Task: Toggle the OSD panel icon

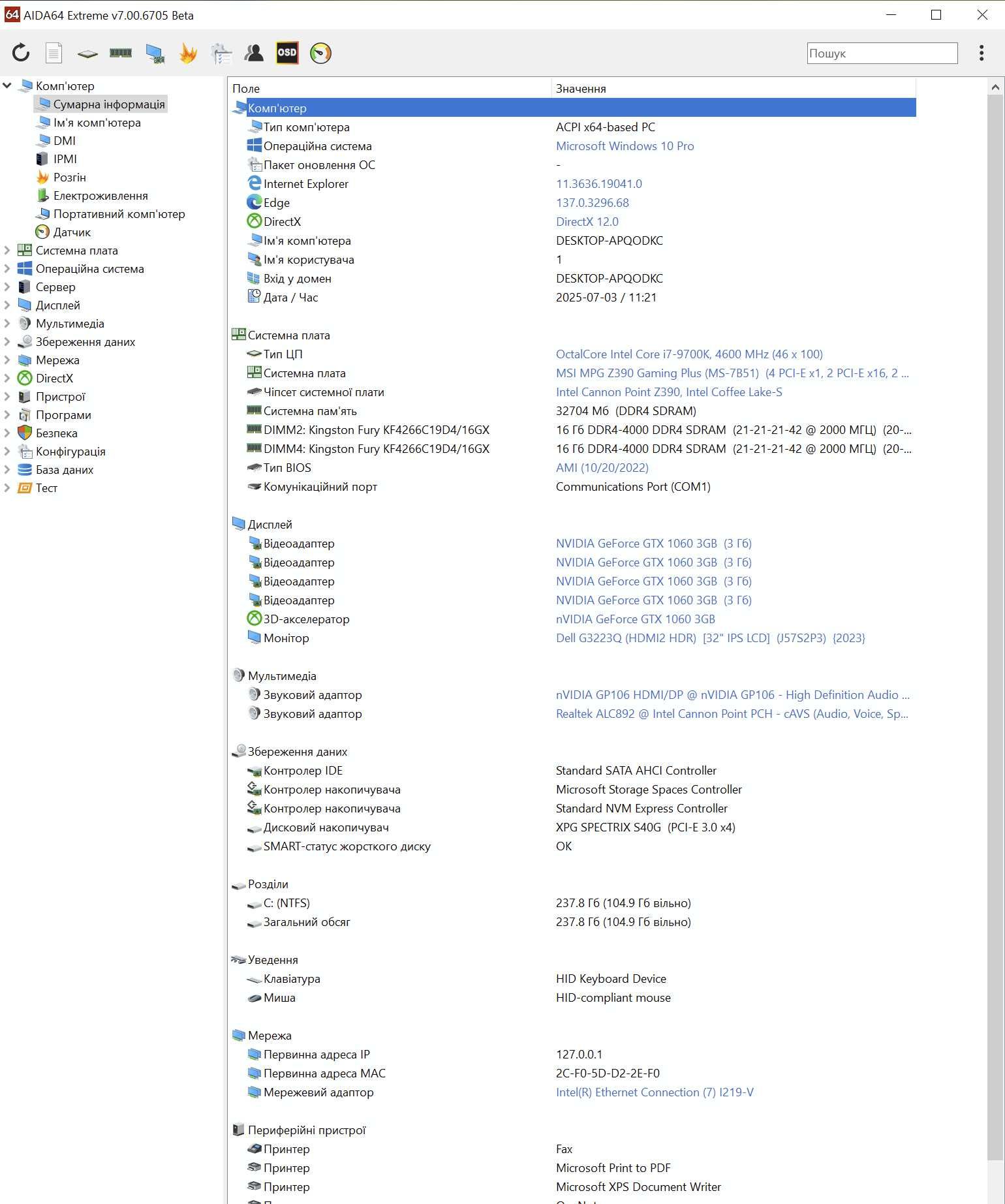Action: tap(287, 53)
